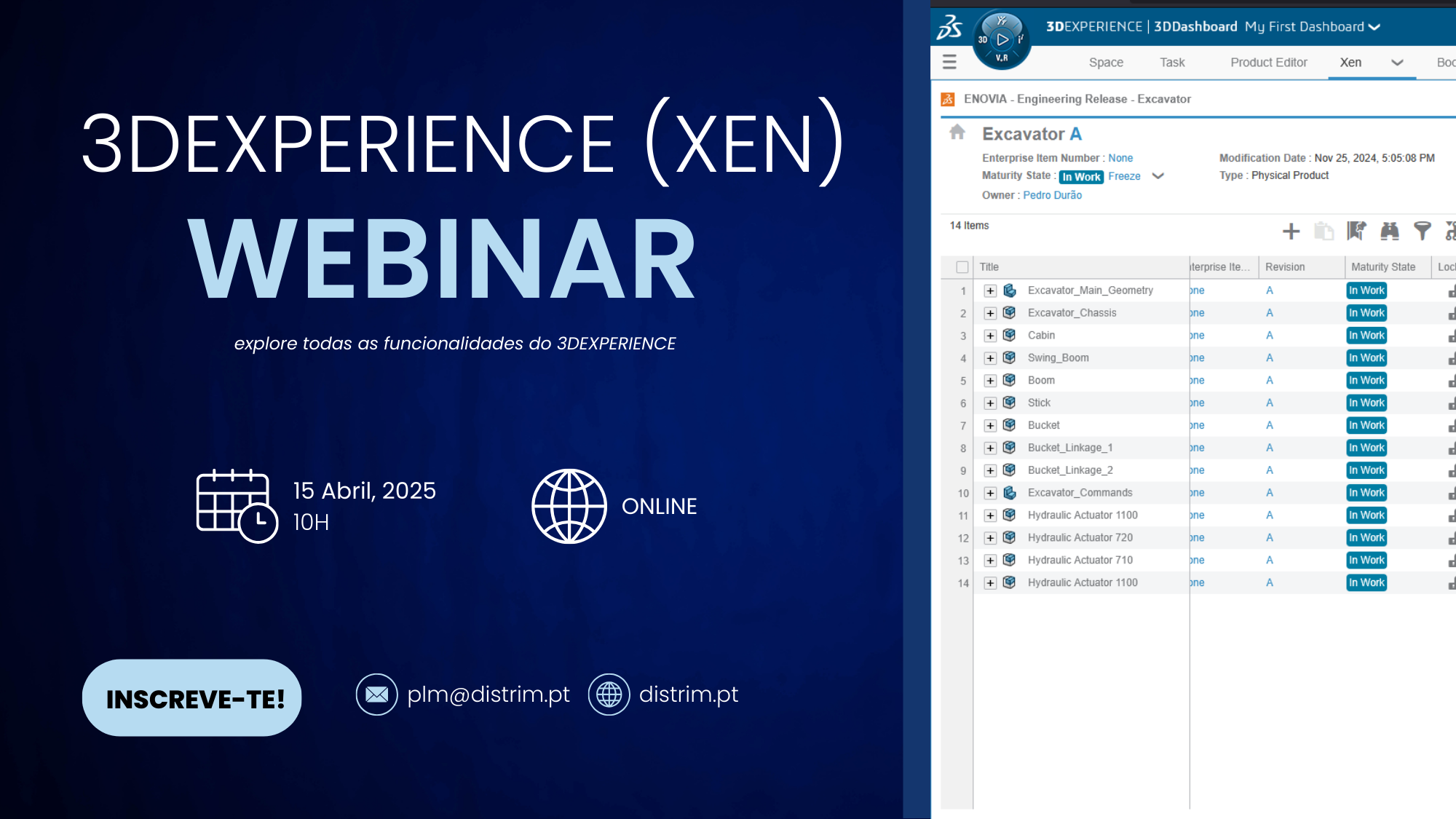Click revision A in Boom row
The width and height of the screenshot is (1456, 819).
[x=1270, y=381]
